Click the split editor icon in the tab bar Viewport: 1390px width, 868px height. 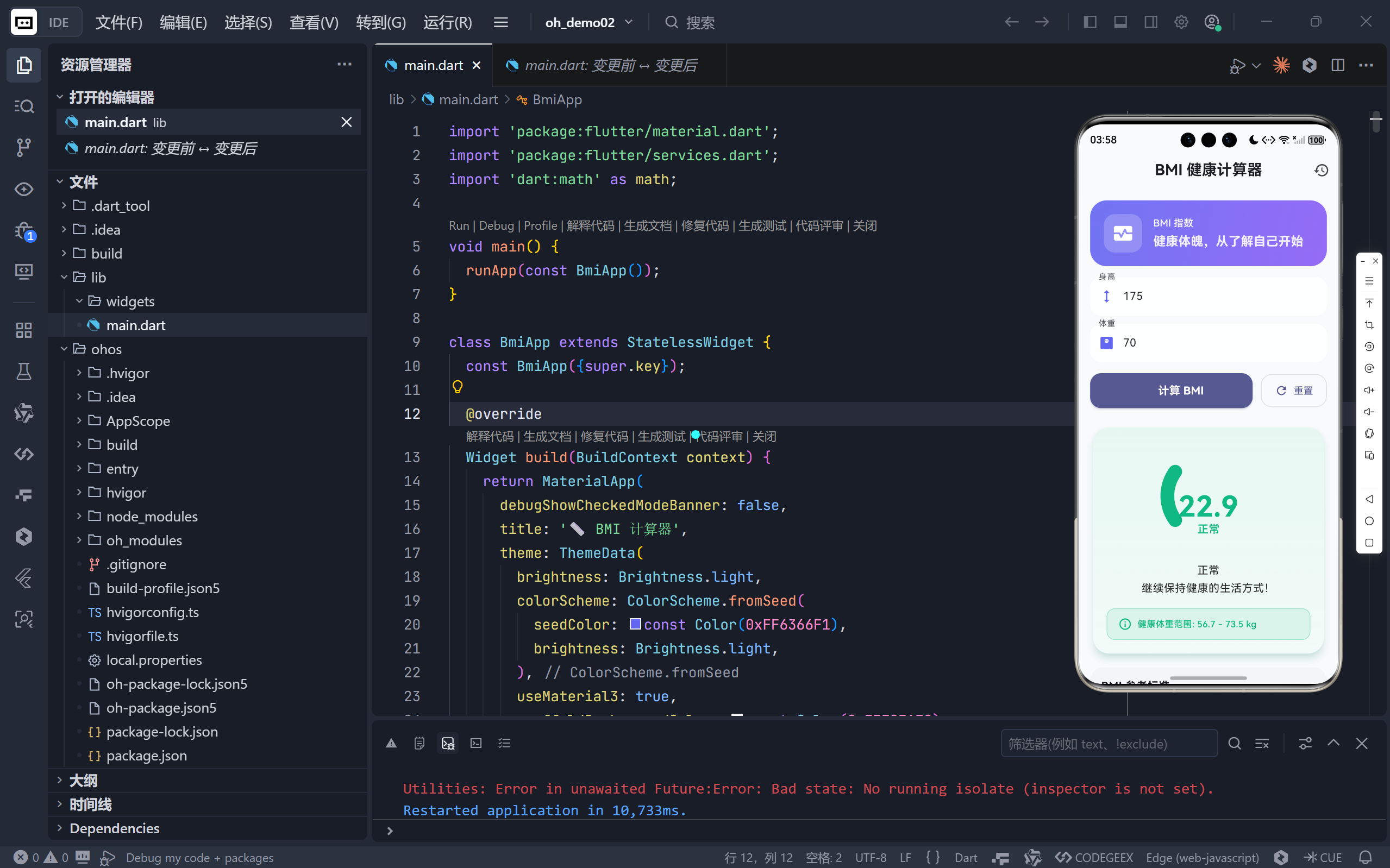tap(1337, 65)
